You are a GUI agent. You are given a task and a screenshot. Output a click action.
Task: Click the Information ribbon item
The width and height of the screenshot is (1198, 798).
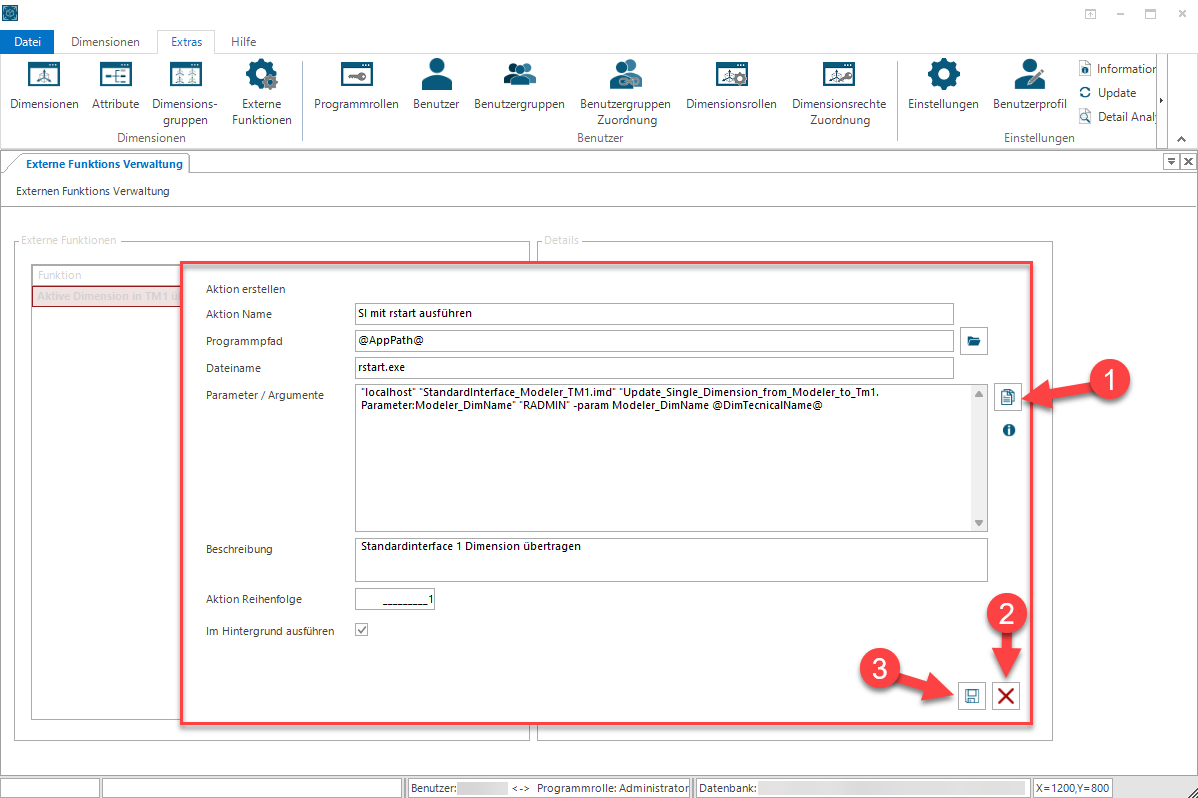tap(1117, 69)
